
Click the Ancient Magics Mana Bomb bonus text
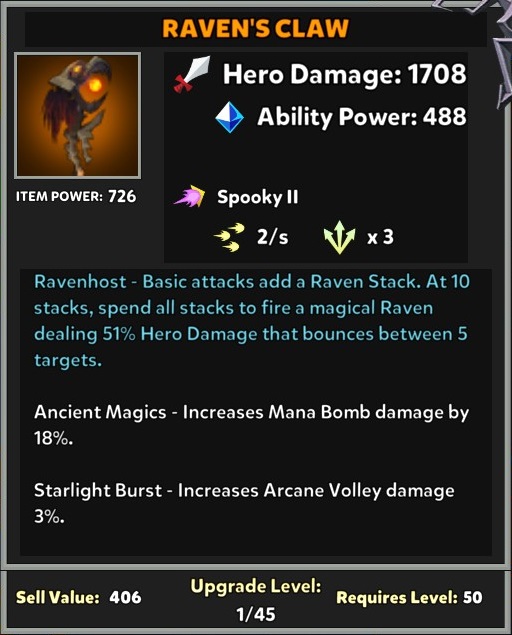click(x=252, y=425)
